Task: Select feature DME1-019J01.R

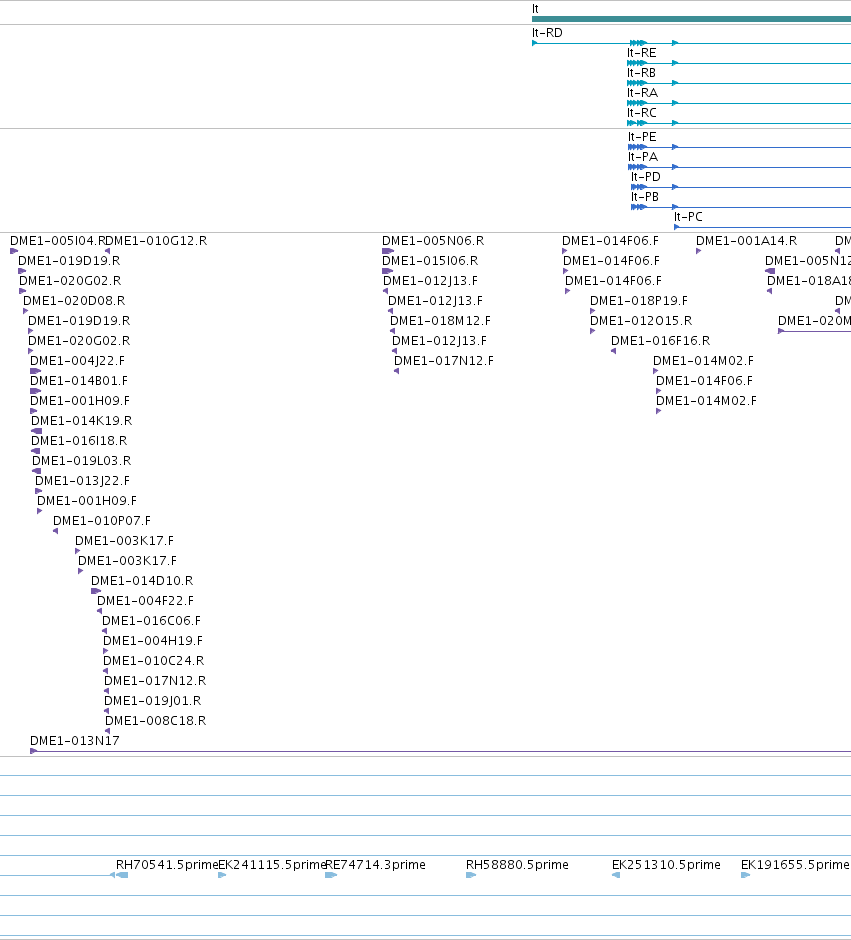Action: 153,701
